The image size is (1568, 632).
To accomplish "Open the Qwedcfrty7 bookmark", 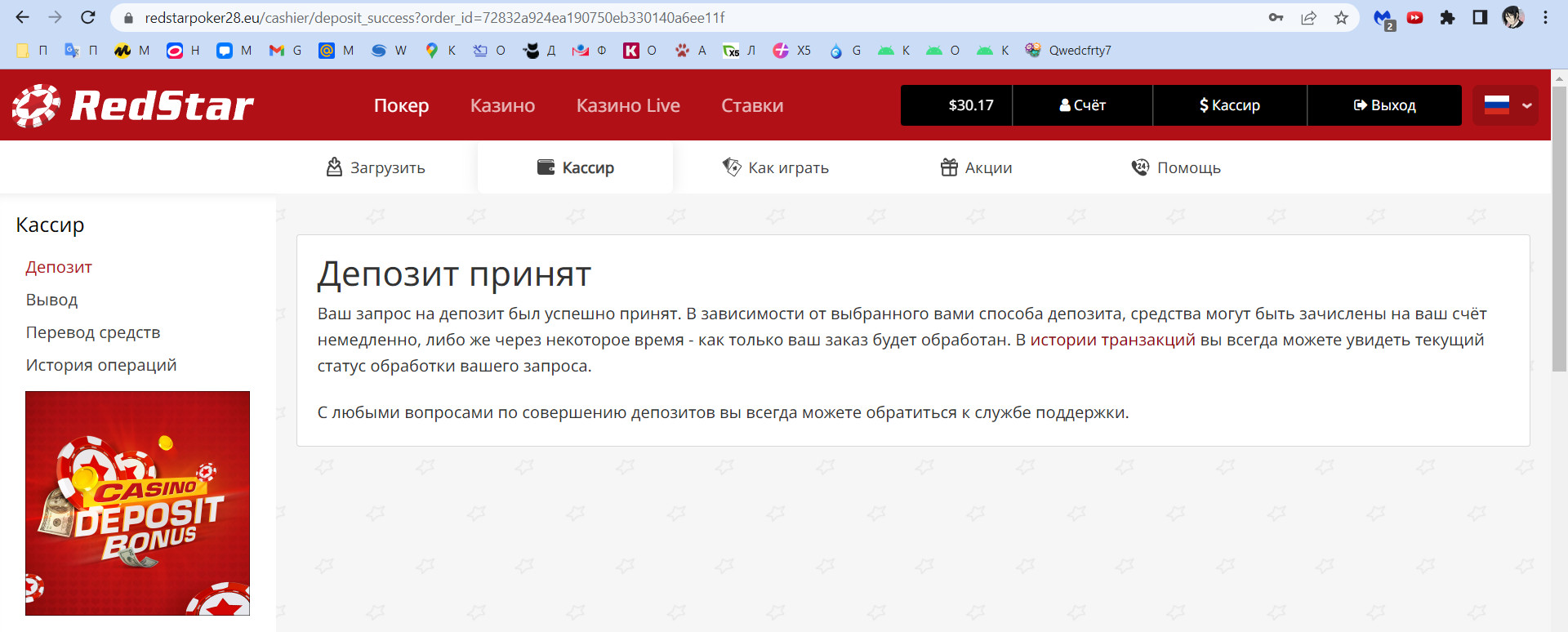I will 1068,51.
